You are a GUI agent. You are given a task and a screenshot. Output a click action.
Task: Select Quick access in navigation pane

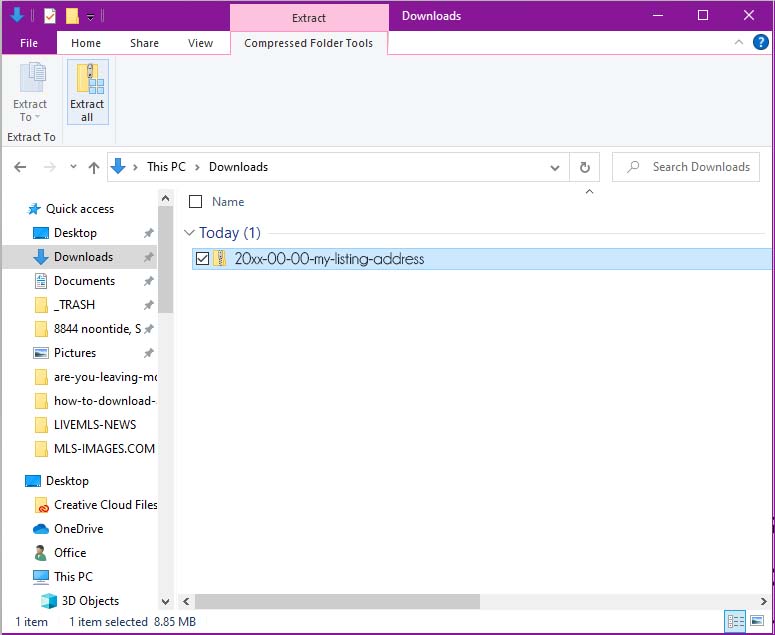(x=80, y=209)
